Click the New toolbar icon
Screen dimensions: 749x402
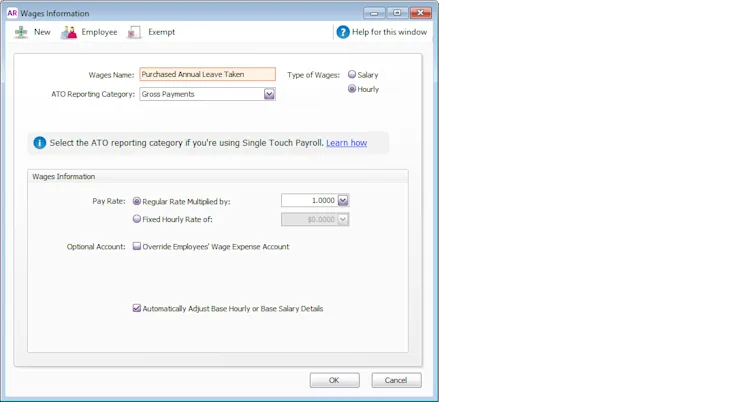coord(21,32)
